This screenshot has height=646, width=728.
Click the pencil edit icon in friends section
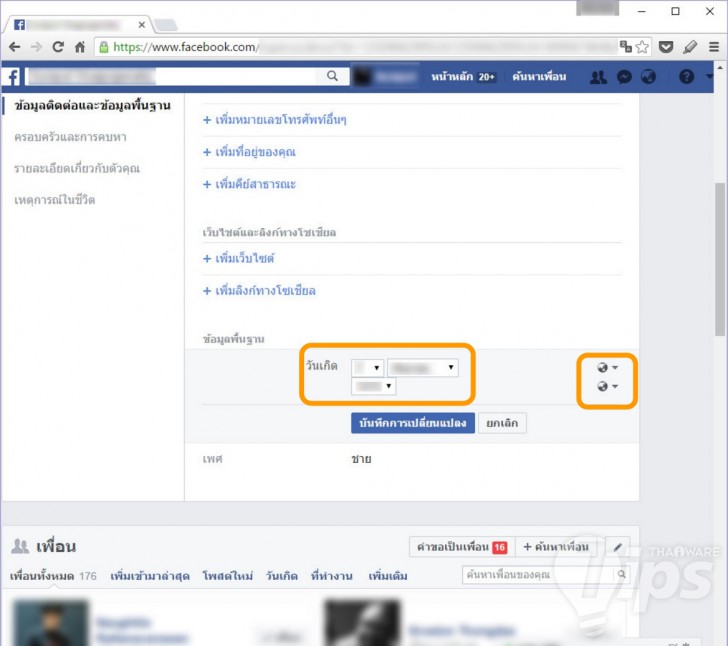pos(618,547)
